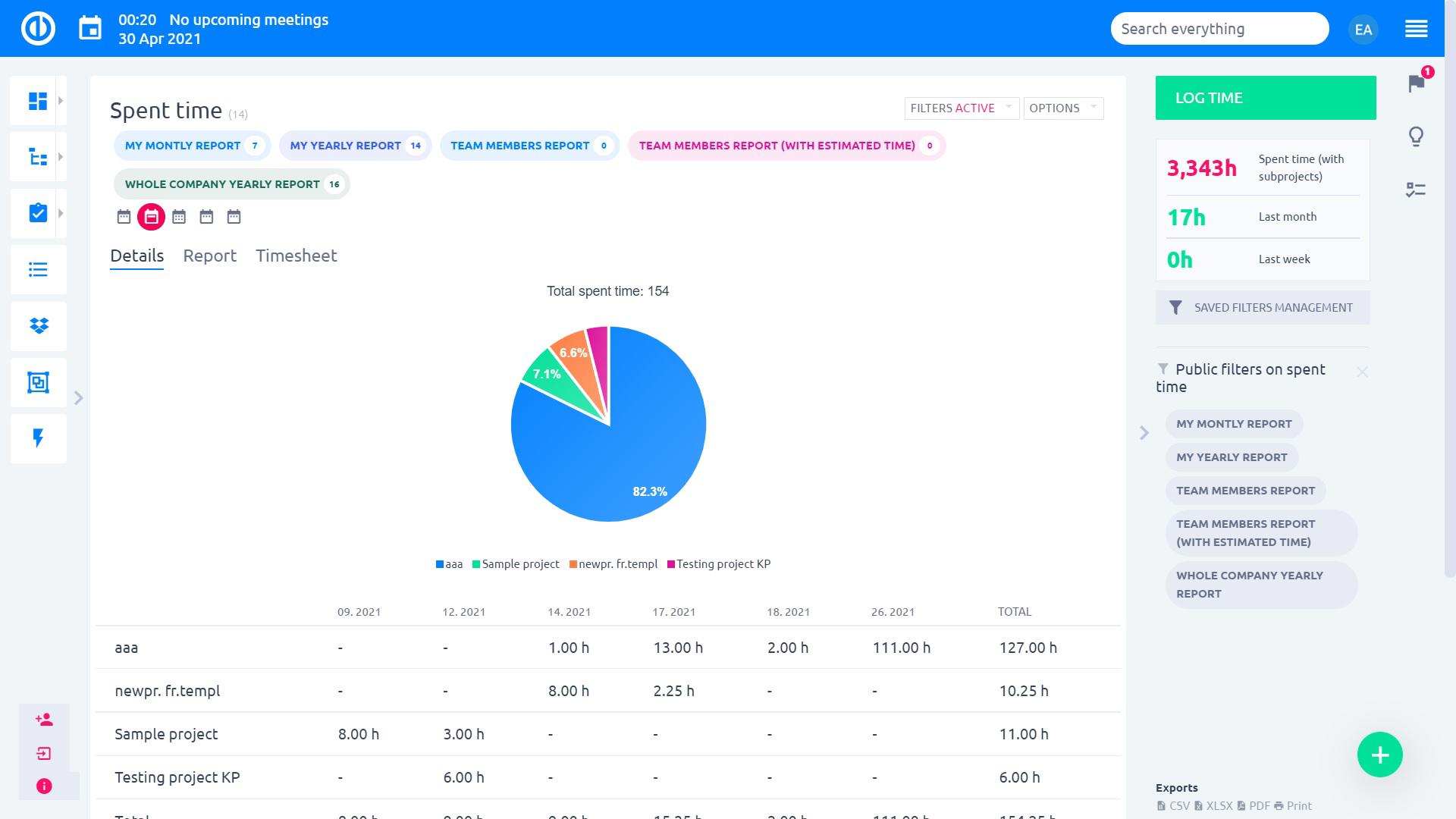Image resolution: width=1456 pixels, height=819 pixels.
Task: Switch to the Timesheet tab
Action: pyautogui.click(x=296, y=256)
